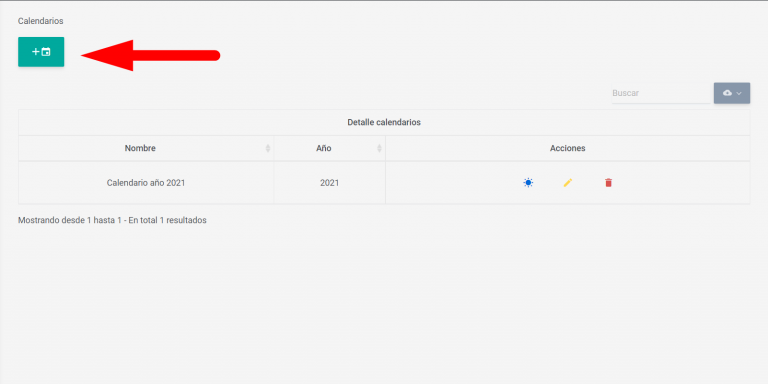Screen dimensions: 768x384
Task: Click the red arrow annotation
Action: point(150,55)
